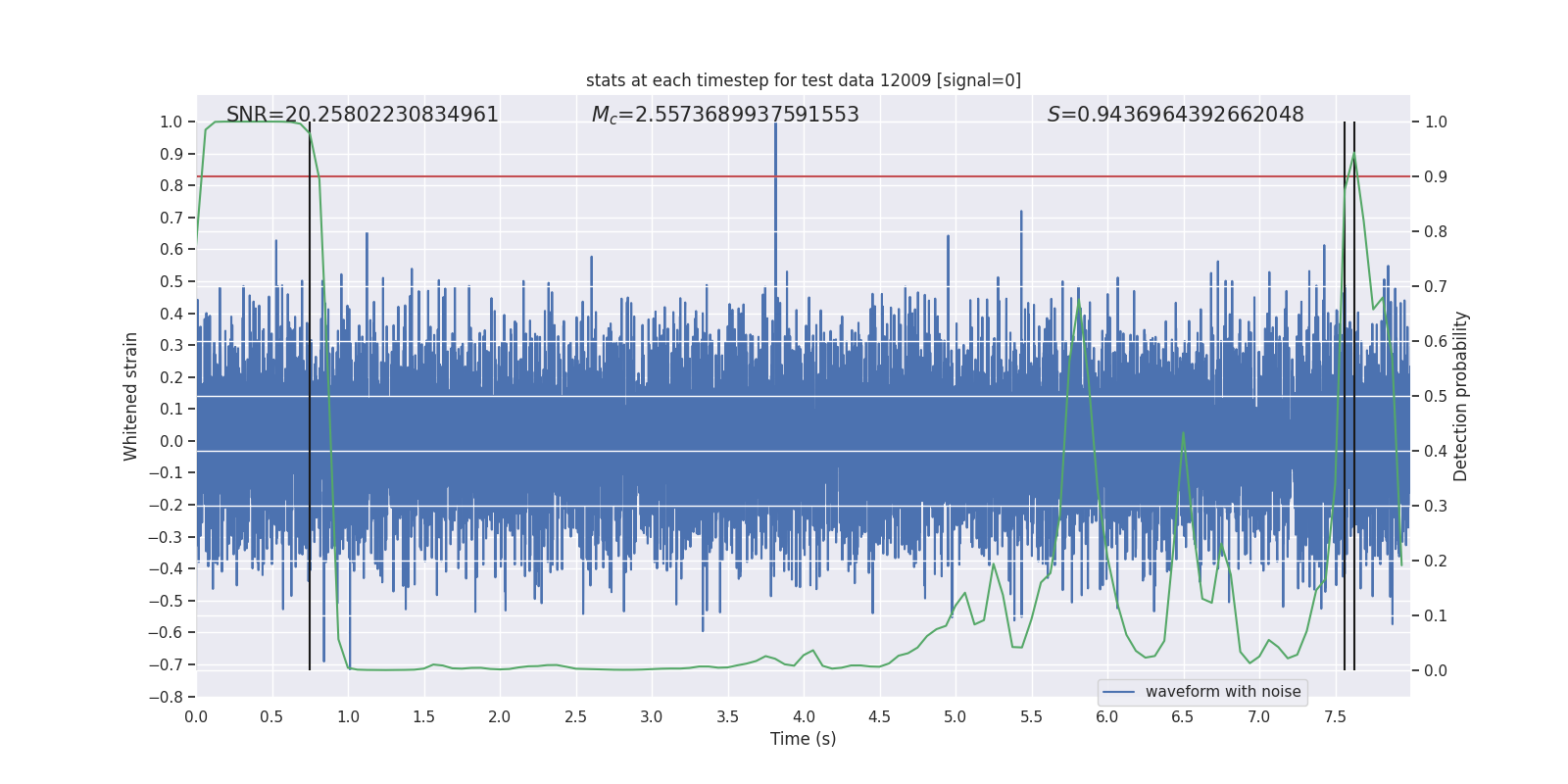Screen dimensions: 1568x784
Task: Click the green curve peak near 5.8 seconds
Action: point(1078,301)
